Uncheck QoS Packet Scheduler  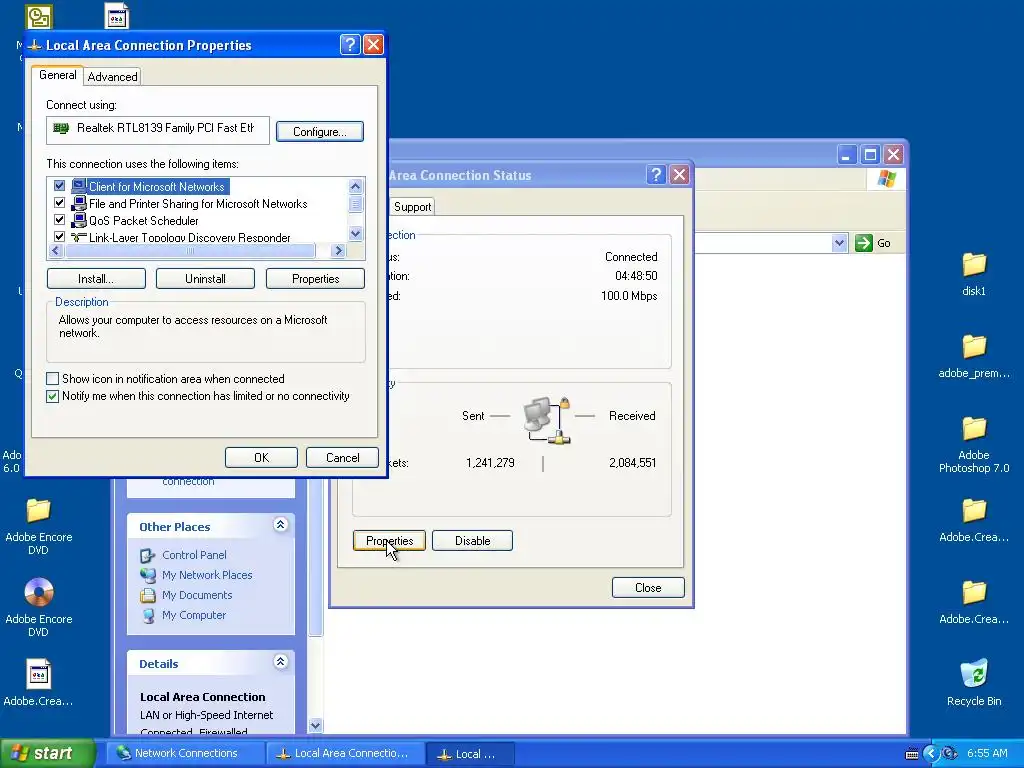click(x=59, y=220)
